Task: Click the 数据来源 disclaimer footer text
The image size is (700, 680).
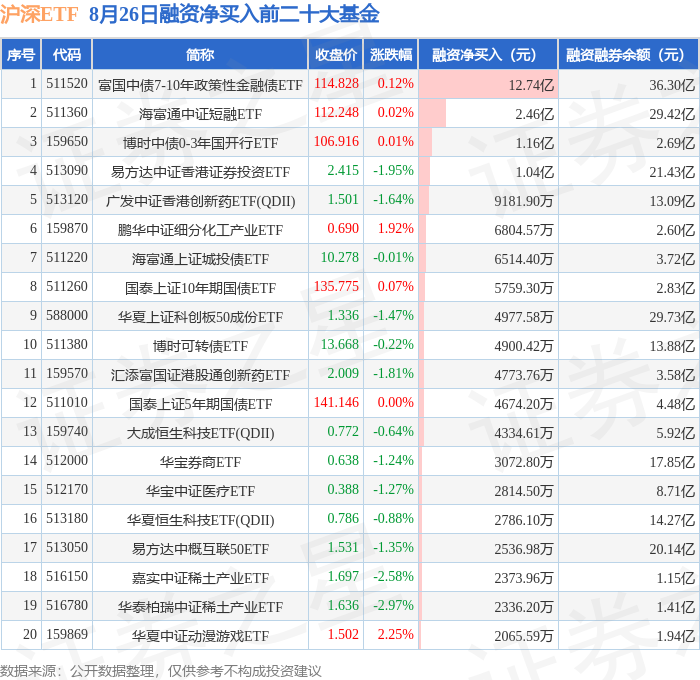Action: point(161,671)
